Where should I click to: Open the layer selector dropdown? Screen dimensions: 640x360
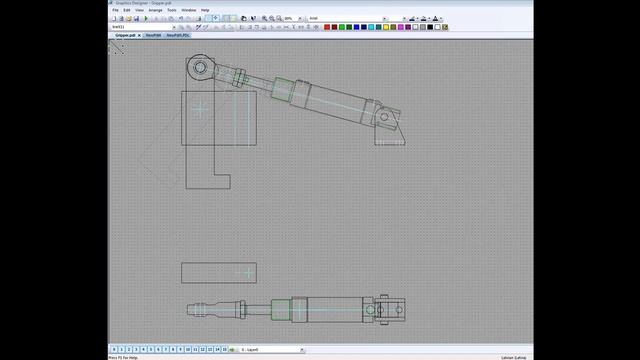click(302, 350)
